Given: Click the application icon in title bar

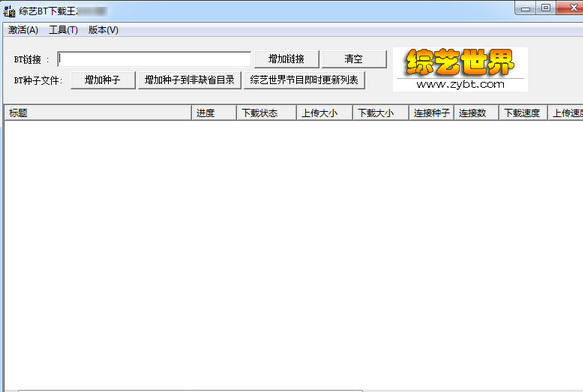Looking at the screenshot, I should (9, 12).
